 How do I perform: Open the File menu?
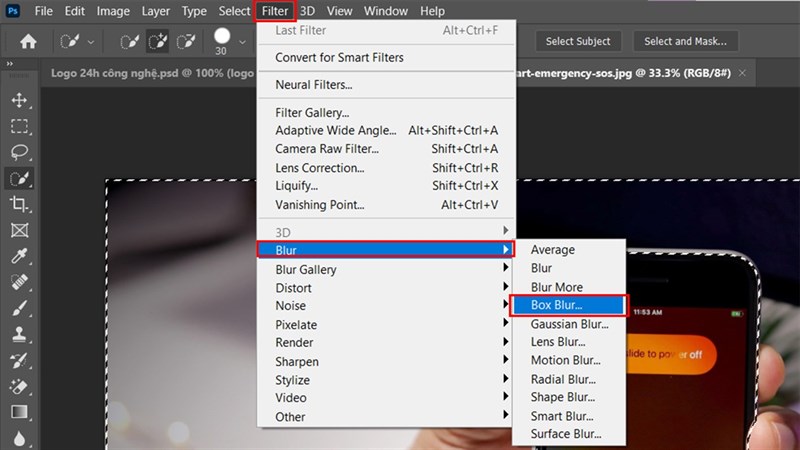tap(43, 11)
